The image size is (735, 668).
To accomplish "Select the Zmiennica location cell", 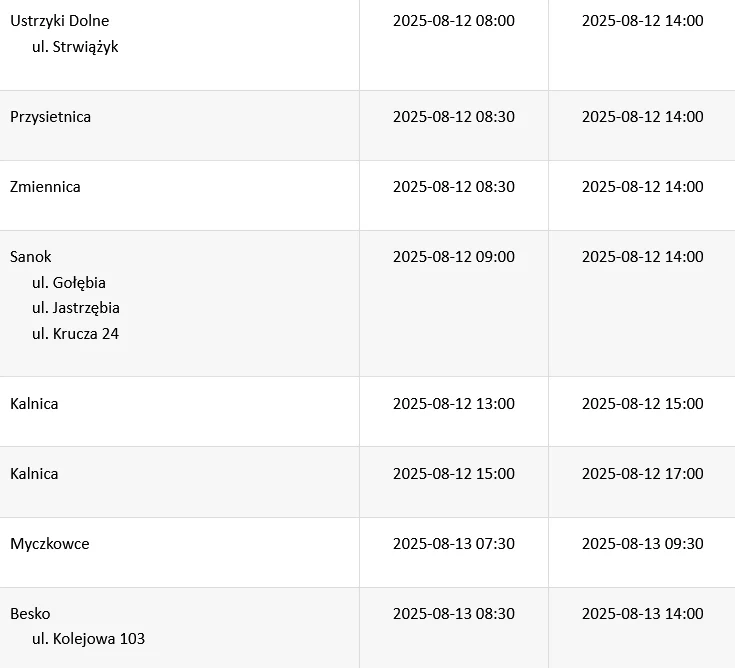I will pos(45,187).
